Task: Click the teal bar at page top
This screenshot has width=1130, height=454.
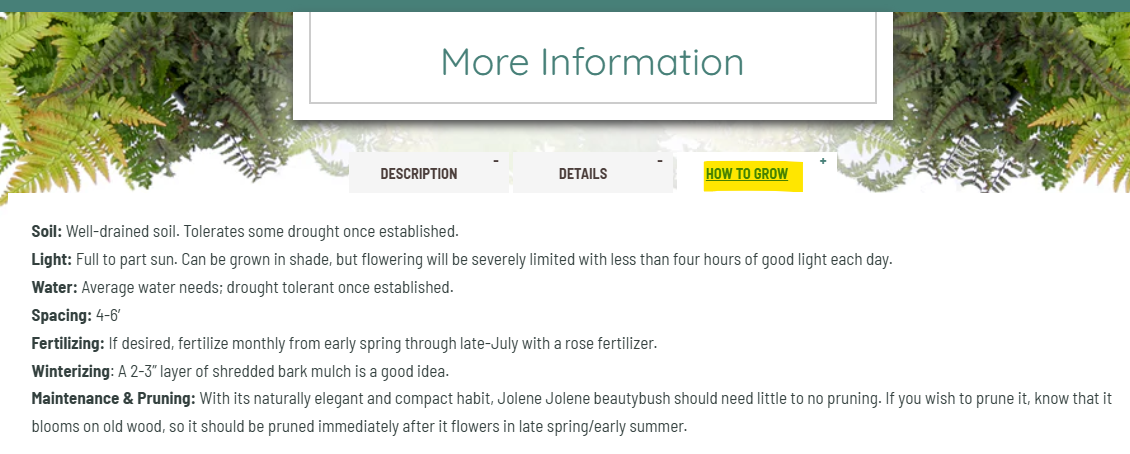Action: point(565,6)
